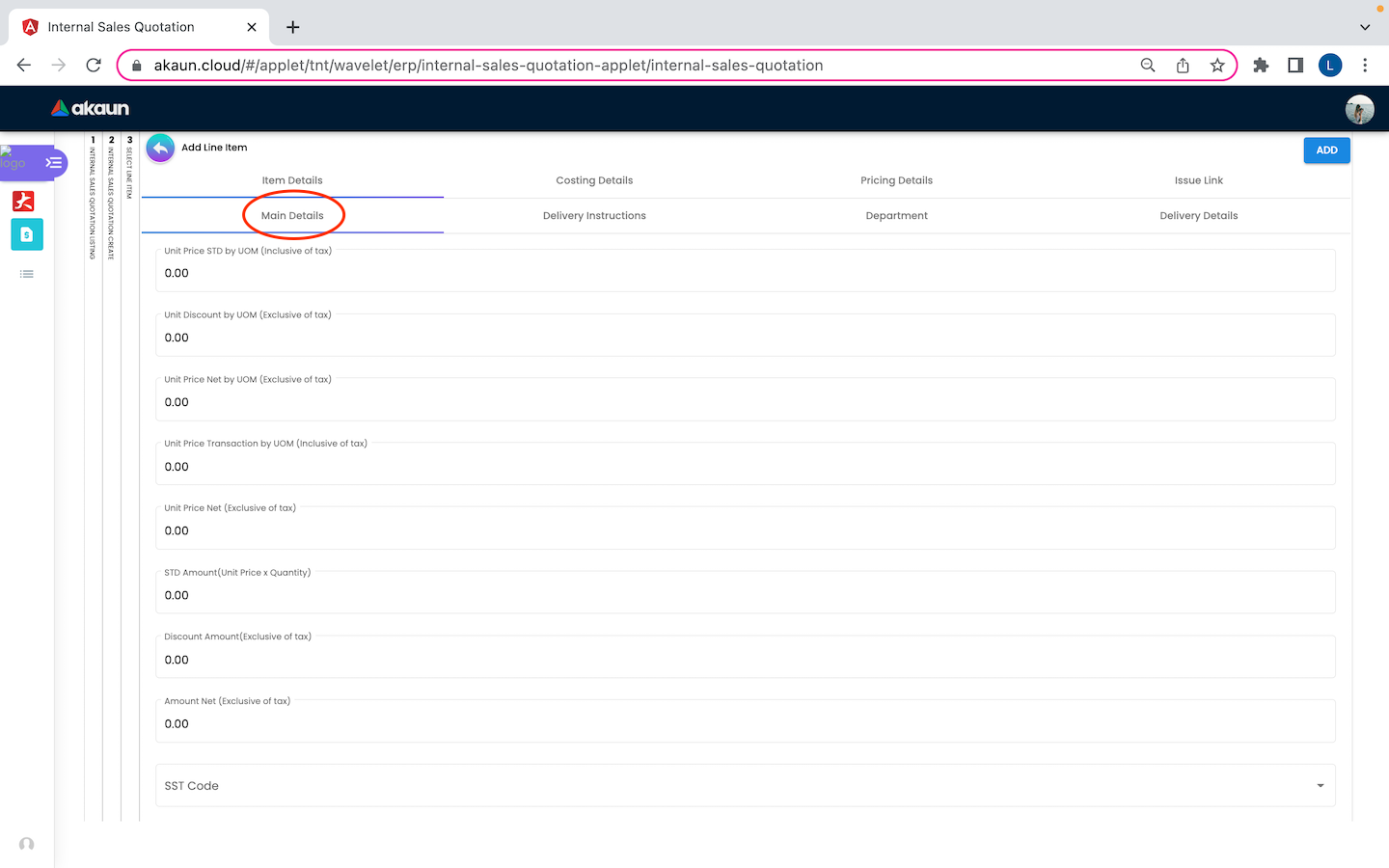Expand the SST Code dropdown
The width and height of the screenshot is (1389, 868).
click(x=1320, y=786)
